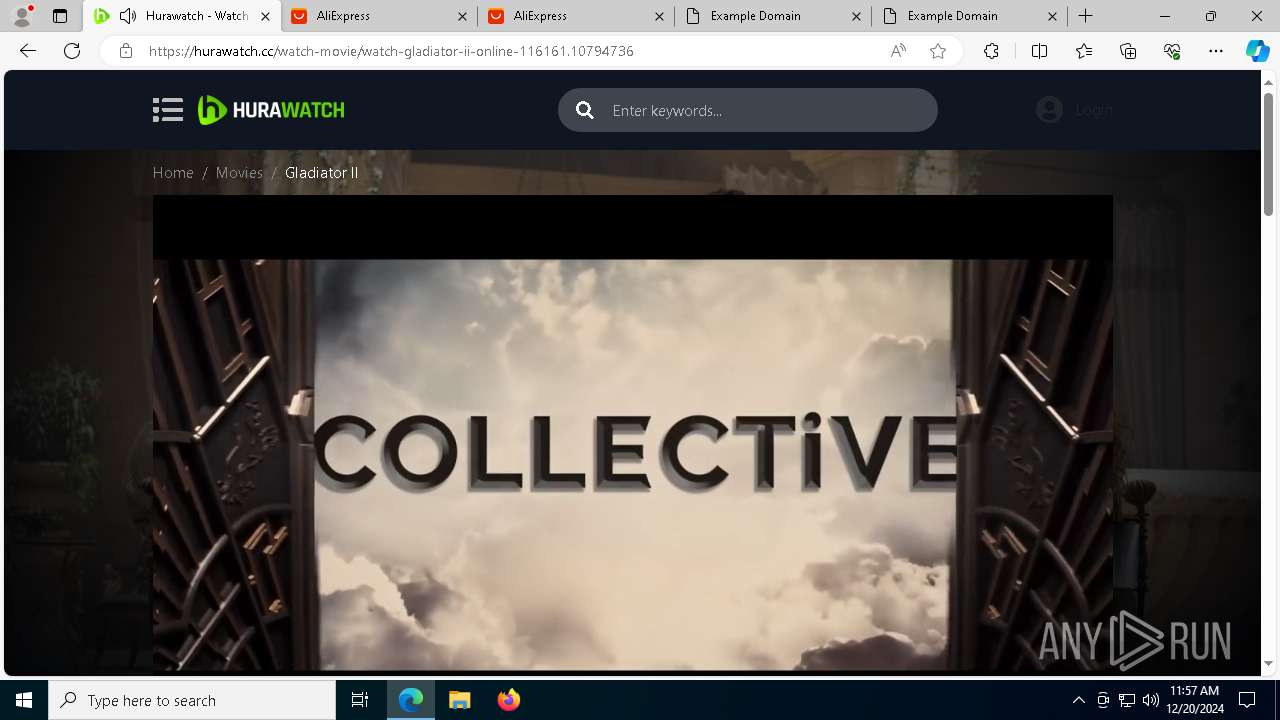The width and height of the screenshot is (1280, 720).
Task: Switch to the first Example Domain tab
Action: point(774,16)
